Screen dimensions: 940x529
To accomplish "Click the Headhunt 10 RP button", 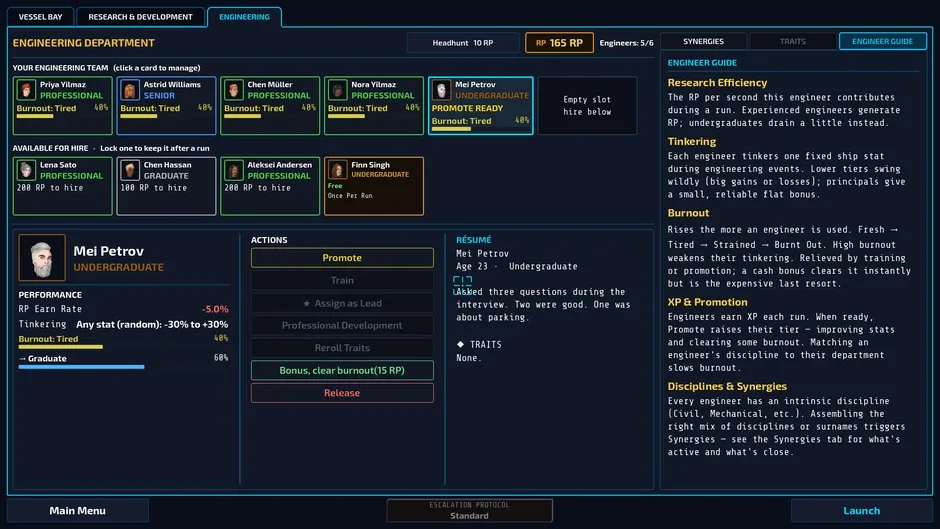I will pyautogui.click(x=463, y=43).
